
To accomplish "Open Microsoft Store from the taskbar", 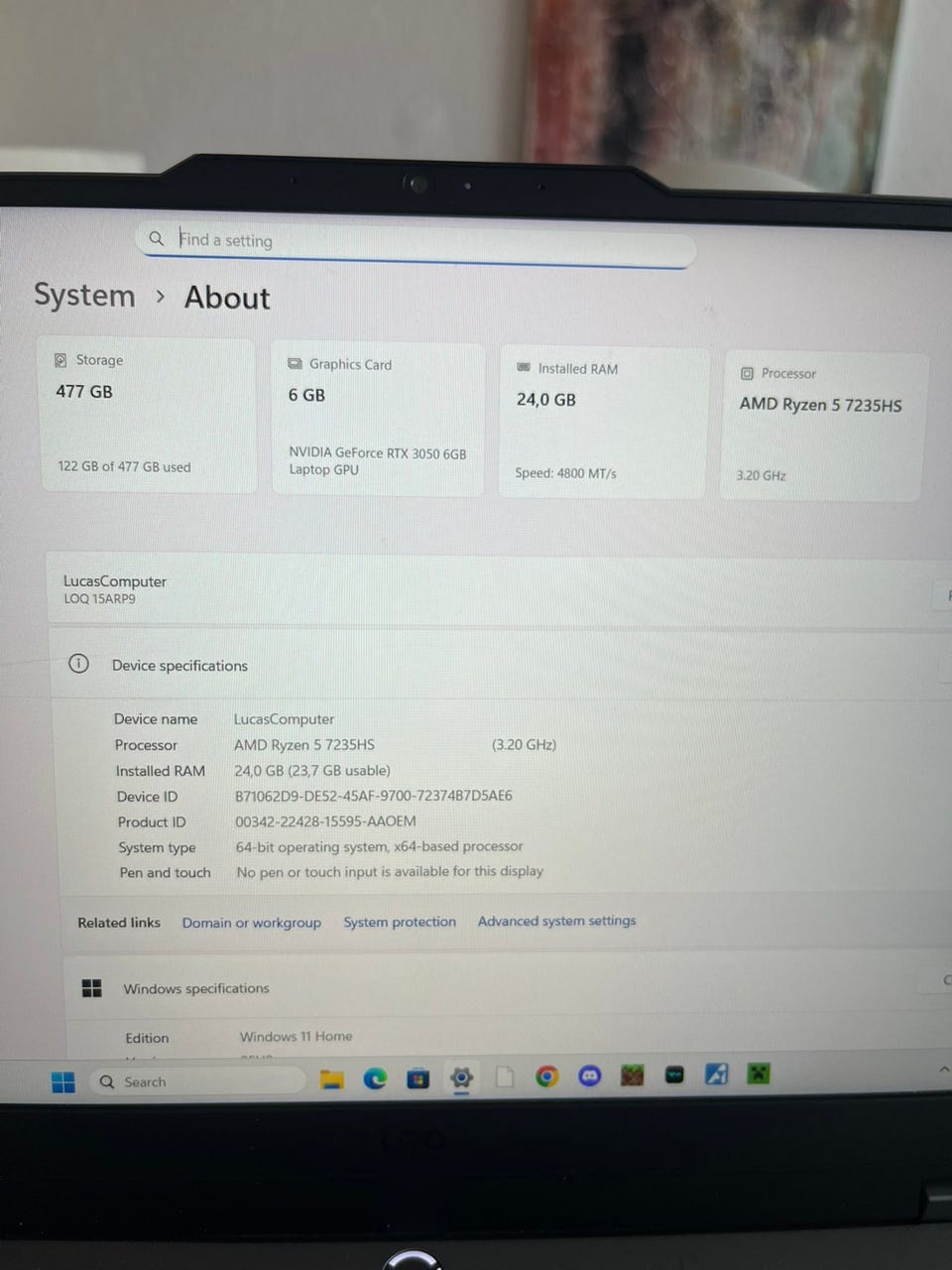I will pyautogui.click(x=417, y=1079).
